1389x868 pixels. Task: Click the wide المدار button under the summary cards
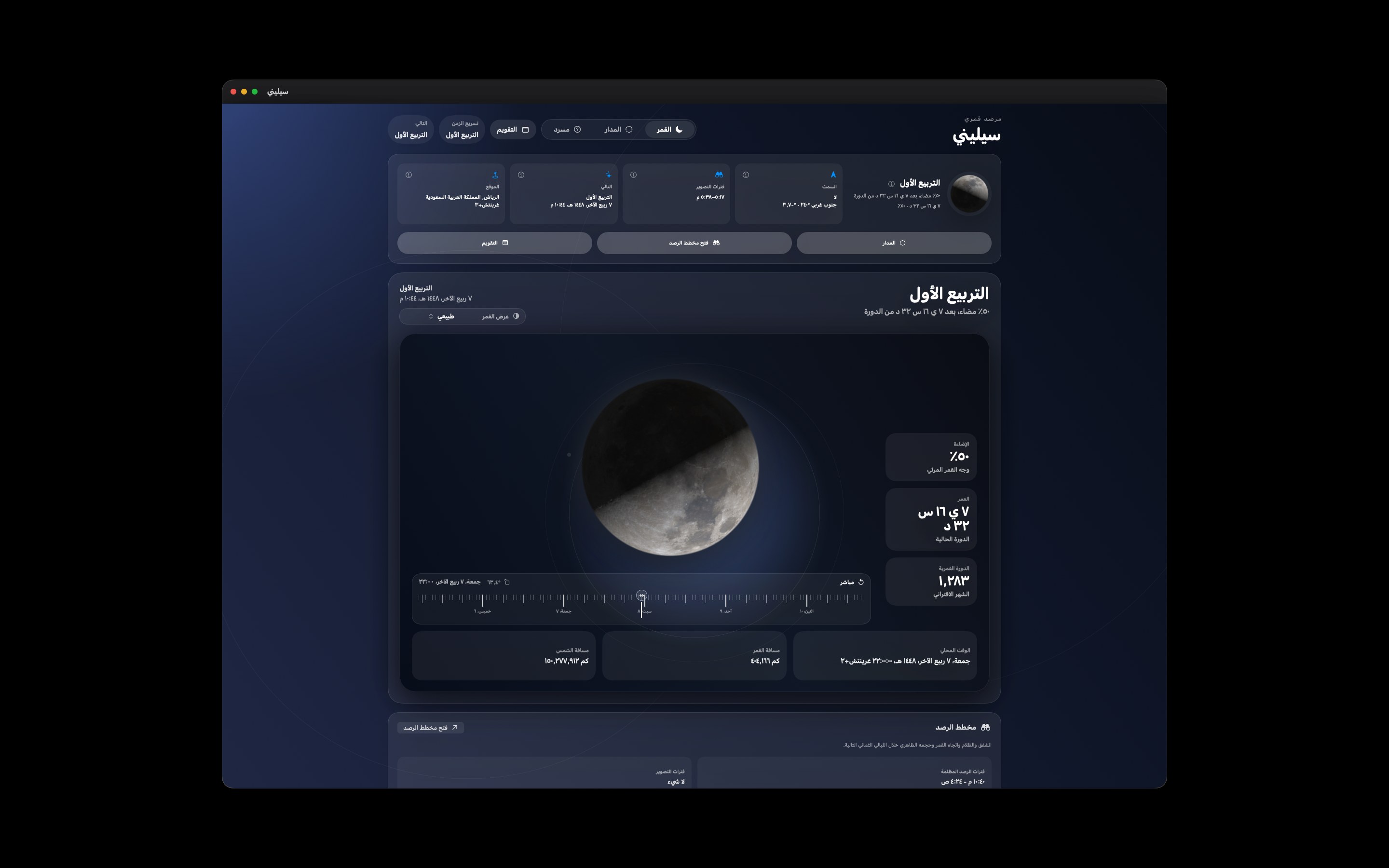[894, 243]
